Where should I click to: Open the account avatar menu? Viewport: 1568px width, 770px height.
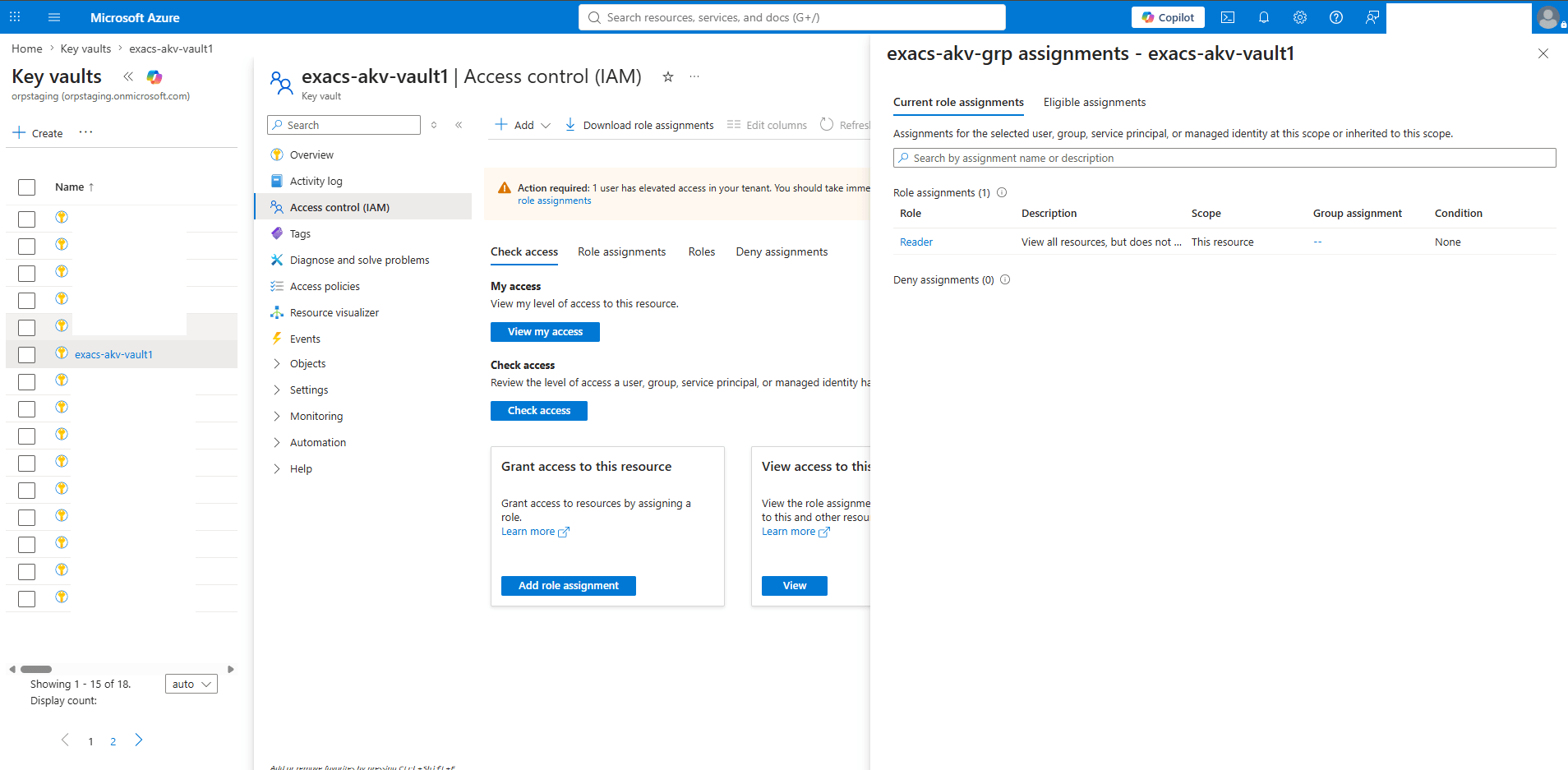click(1548, 17)
